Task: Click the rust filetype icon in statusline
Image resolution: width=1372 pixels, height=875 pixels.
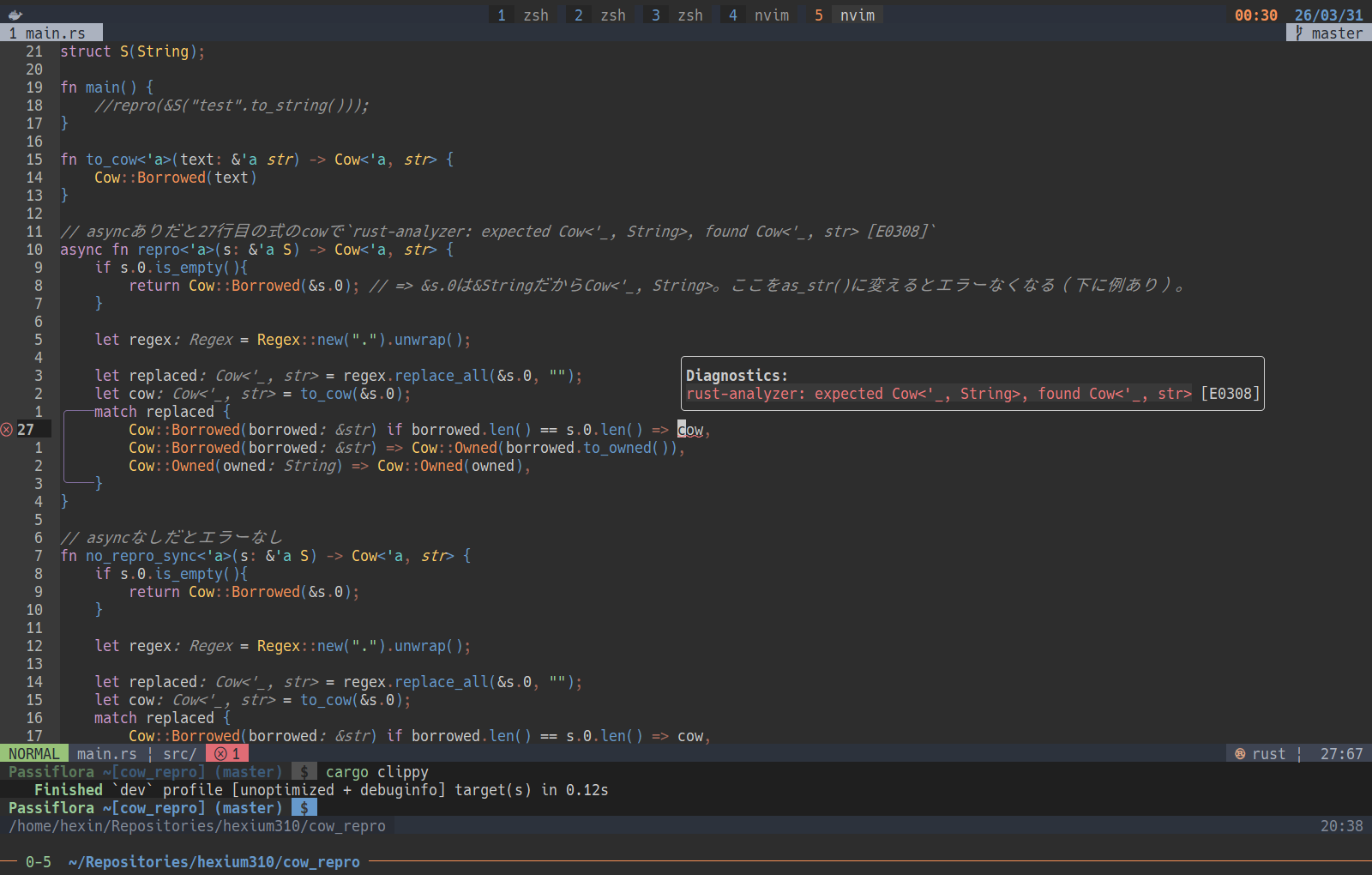Action: point(1240,754)
